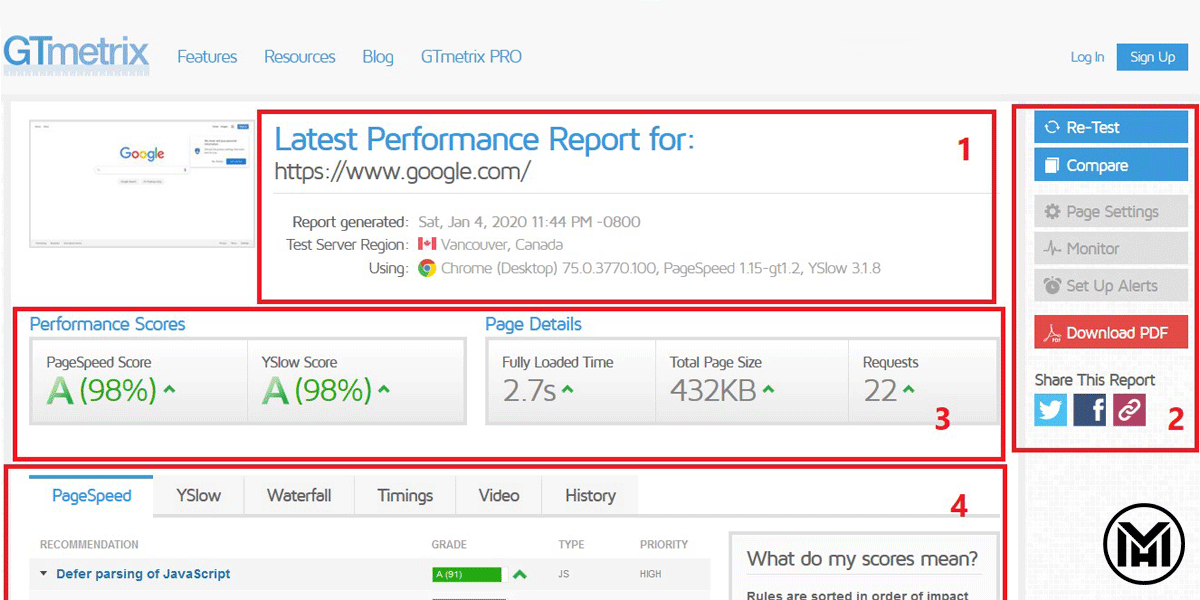Click the Chrome browser icon
Viewport: 1200px width, 600px height.
click(427, 268)
